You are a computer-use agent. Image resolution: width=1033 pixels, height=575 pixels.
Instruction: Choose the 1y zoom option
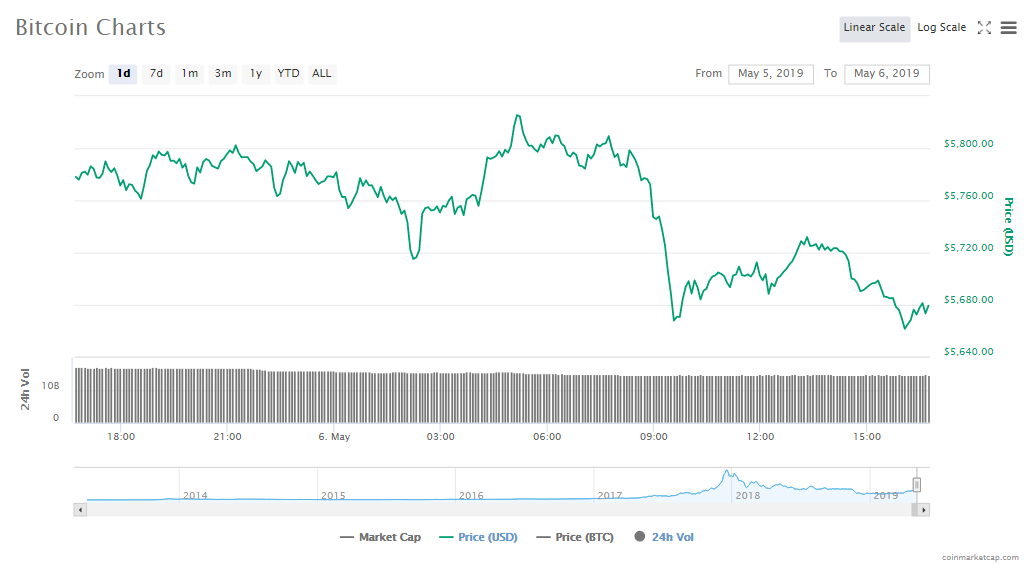tap(256, 74)
